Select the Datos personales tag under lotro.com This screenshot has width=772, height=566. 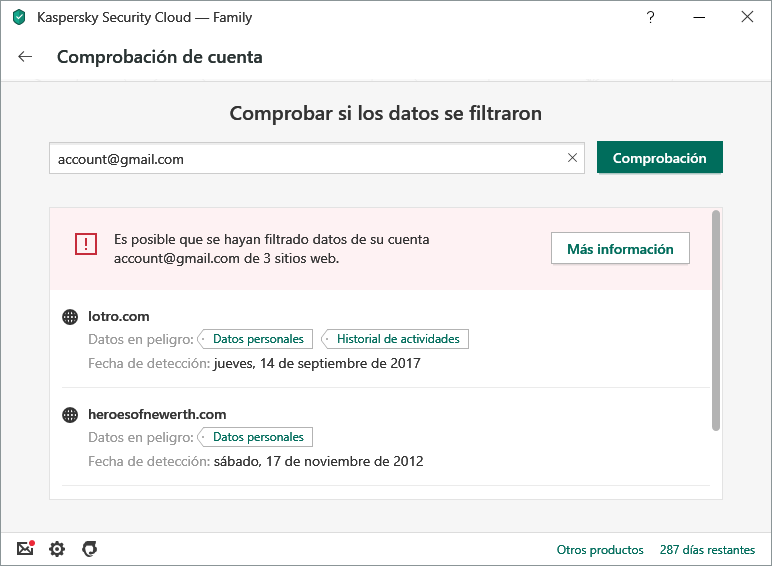[x=258, y=339]
